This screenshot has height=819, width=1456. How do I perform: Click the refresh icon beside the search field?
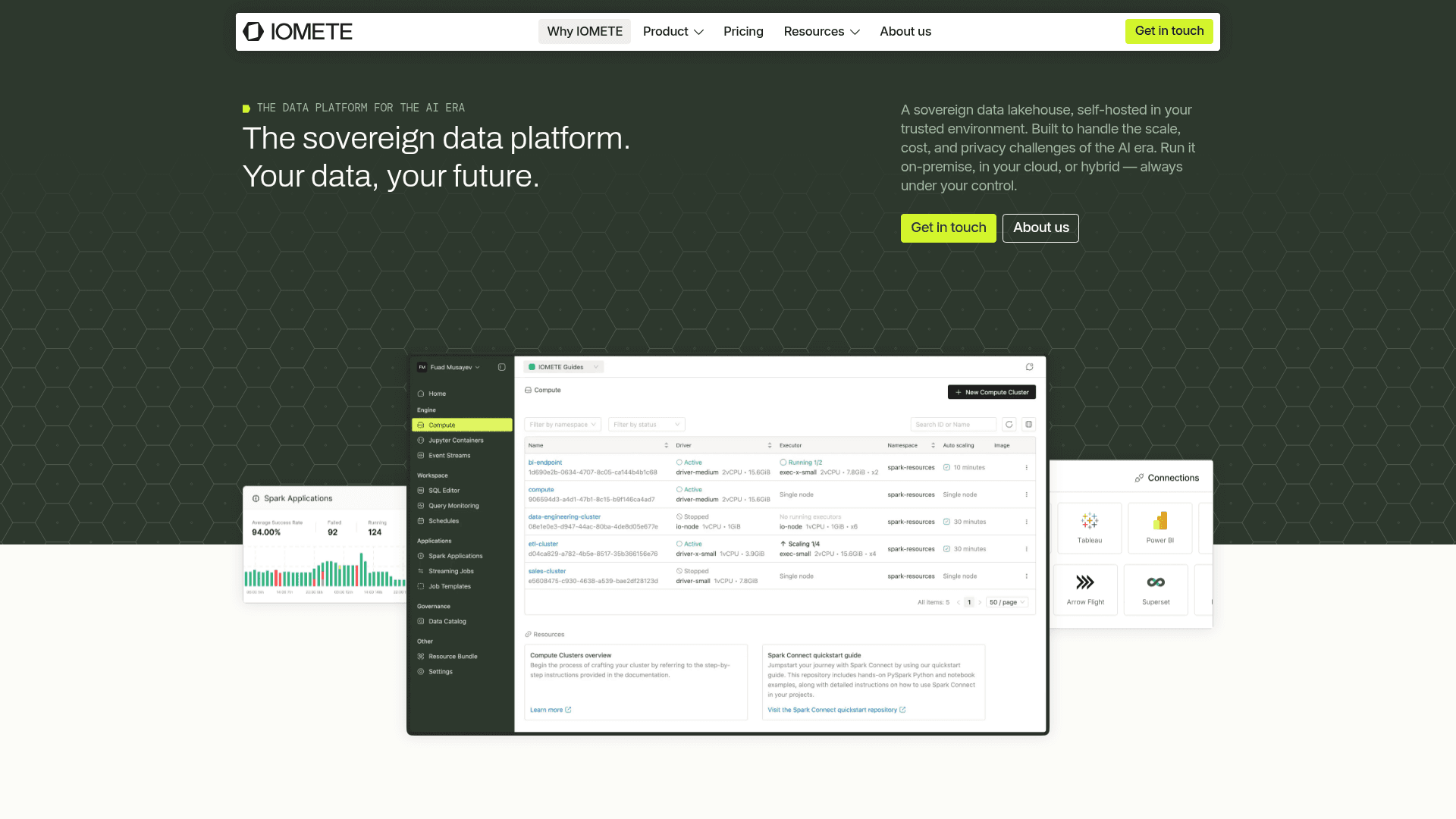(x=1009, y=425)
